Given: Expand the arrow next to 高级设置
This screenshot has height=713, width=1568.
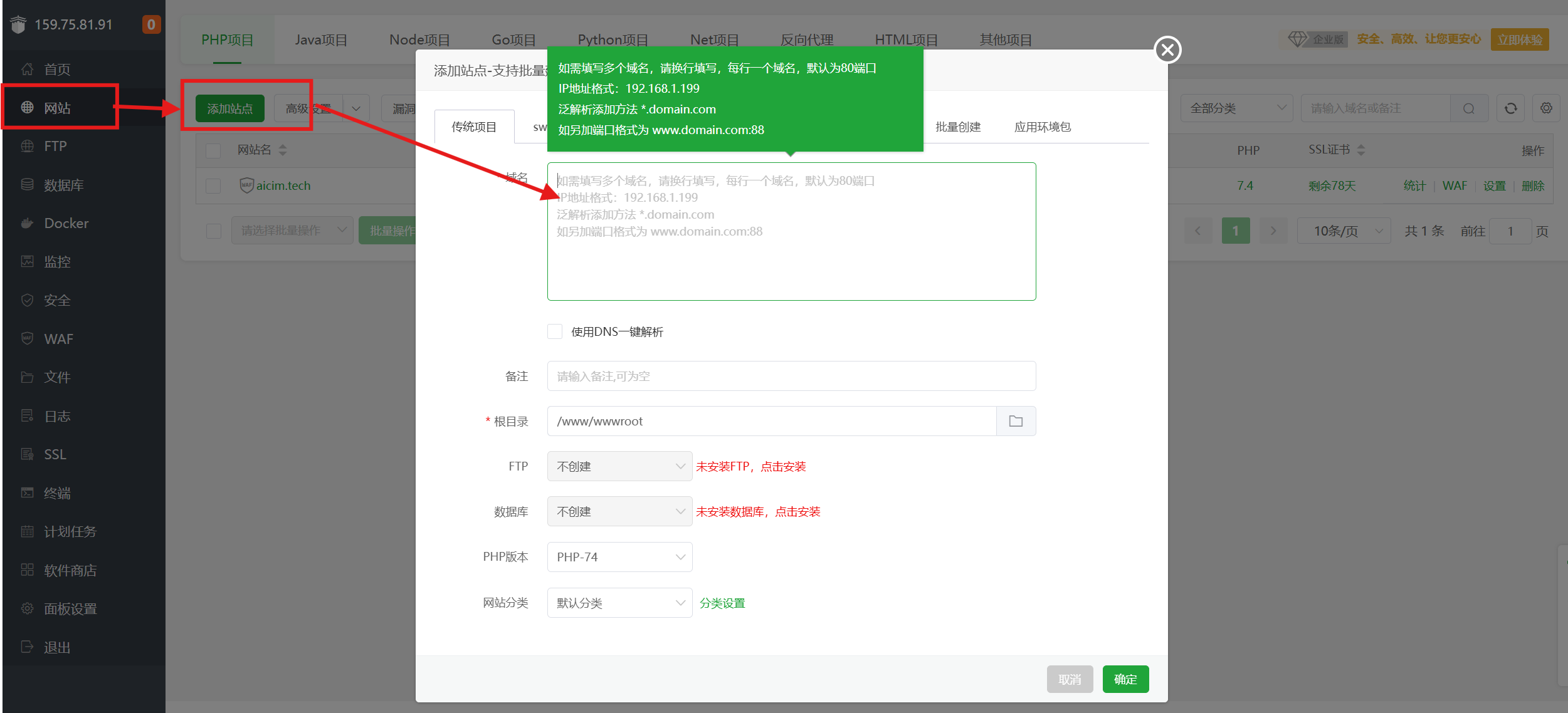Looking at the screenshot, I should 356,108.
